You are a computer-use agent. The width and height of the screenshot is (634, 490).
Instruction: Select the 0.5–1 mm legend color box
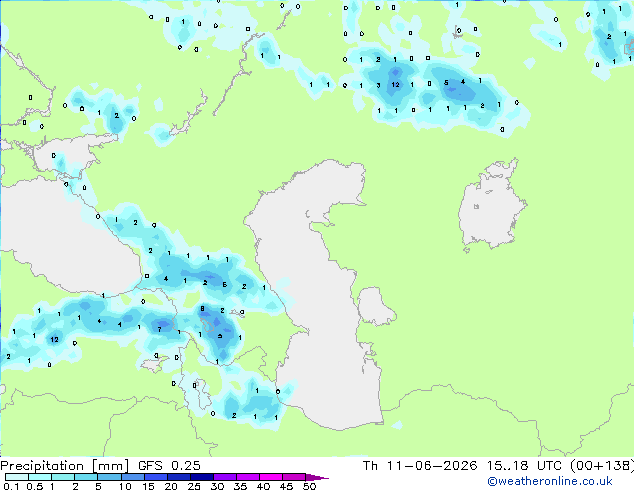(x=40, y=477)
